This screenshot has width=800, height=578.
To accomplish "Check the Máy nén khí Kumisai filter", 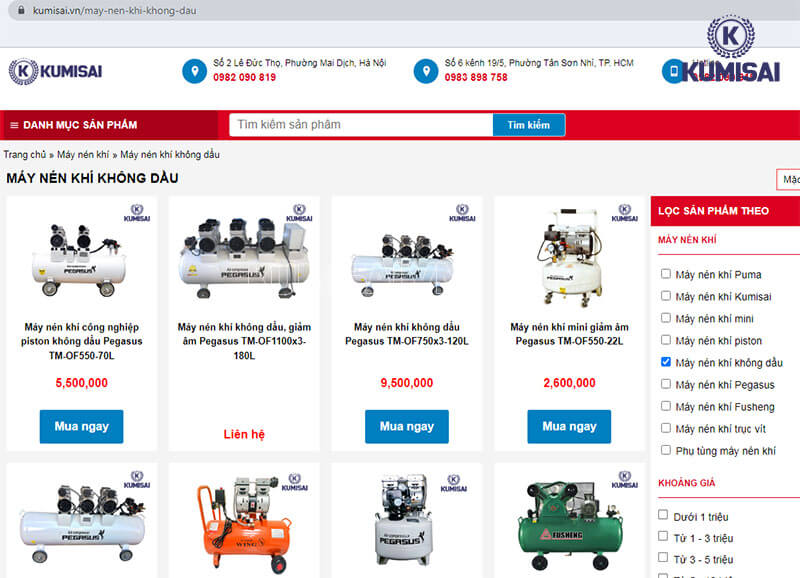I will coord(665,296).
